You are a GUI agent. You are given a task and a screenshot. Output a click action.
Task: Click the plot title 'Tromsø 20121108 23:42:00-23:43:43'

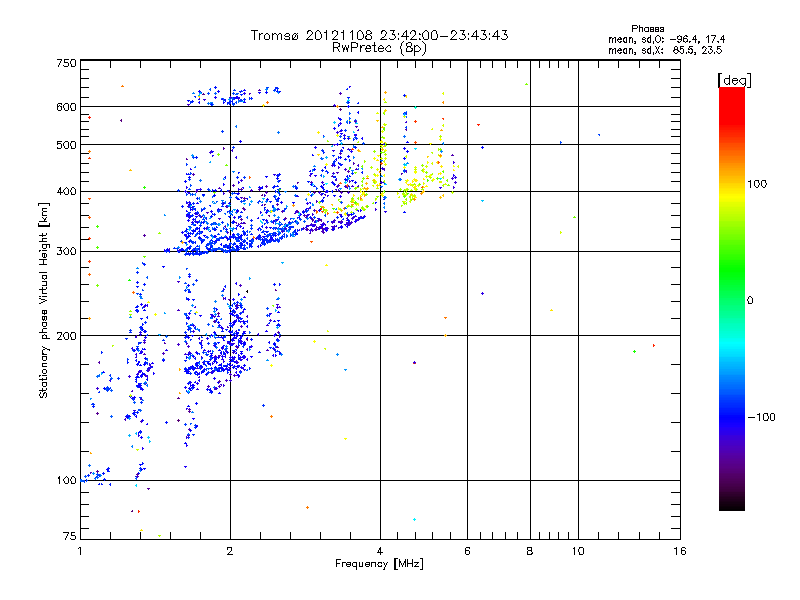[x=379, y=35]
